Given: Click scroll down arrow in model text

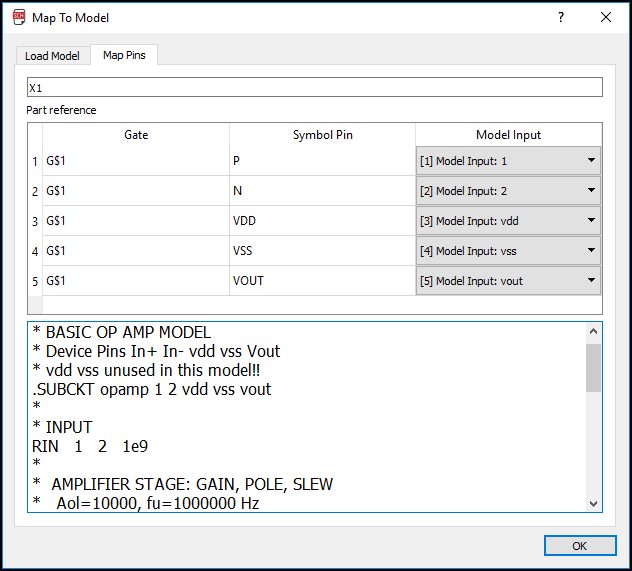Looking at the screenshot, I should click(x=593, y=504).
